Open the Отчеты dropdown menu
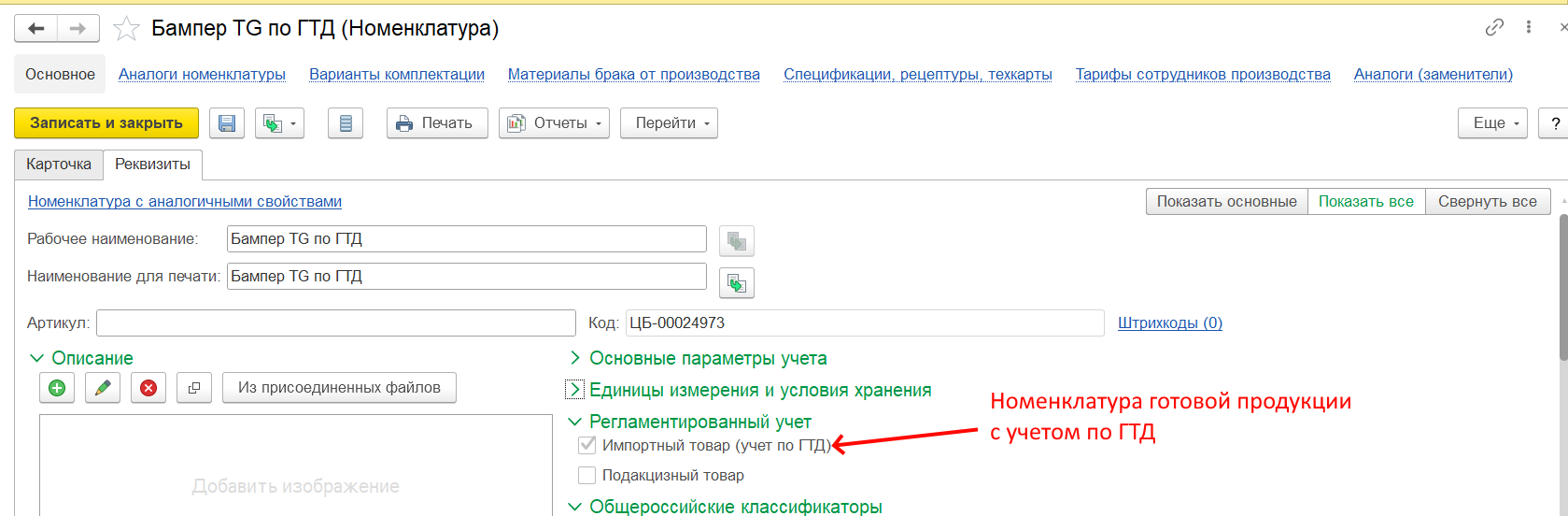This screenshot has height=516, width=1568. coord(554,123)
